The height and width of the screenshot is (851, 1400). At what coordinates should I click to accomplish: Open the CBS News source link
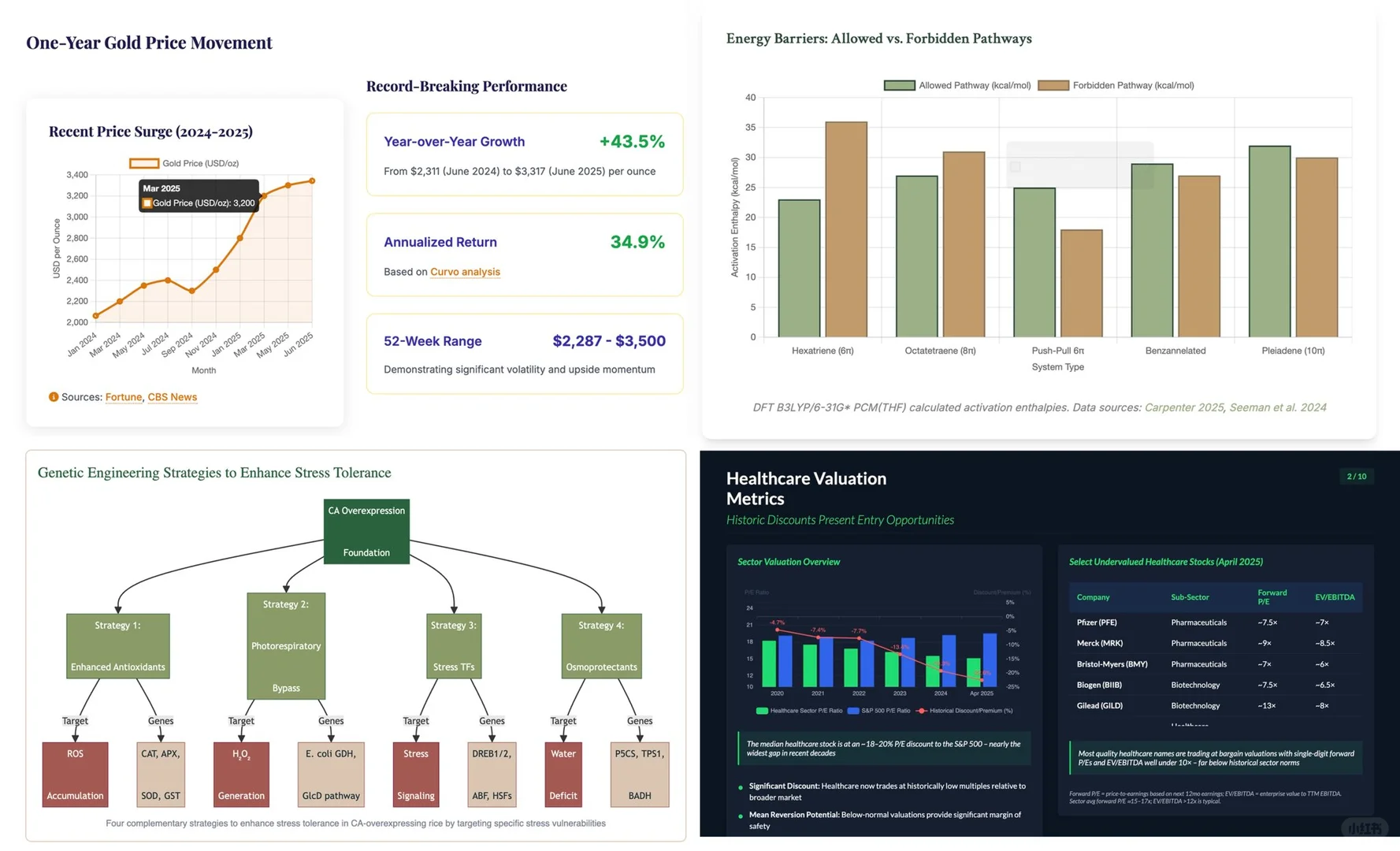point(173,397)
